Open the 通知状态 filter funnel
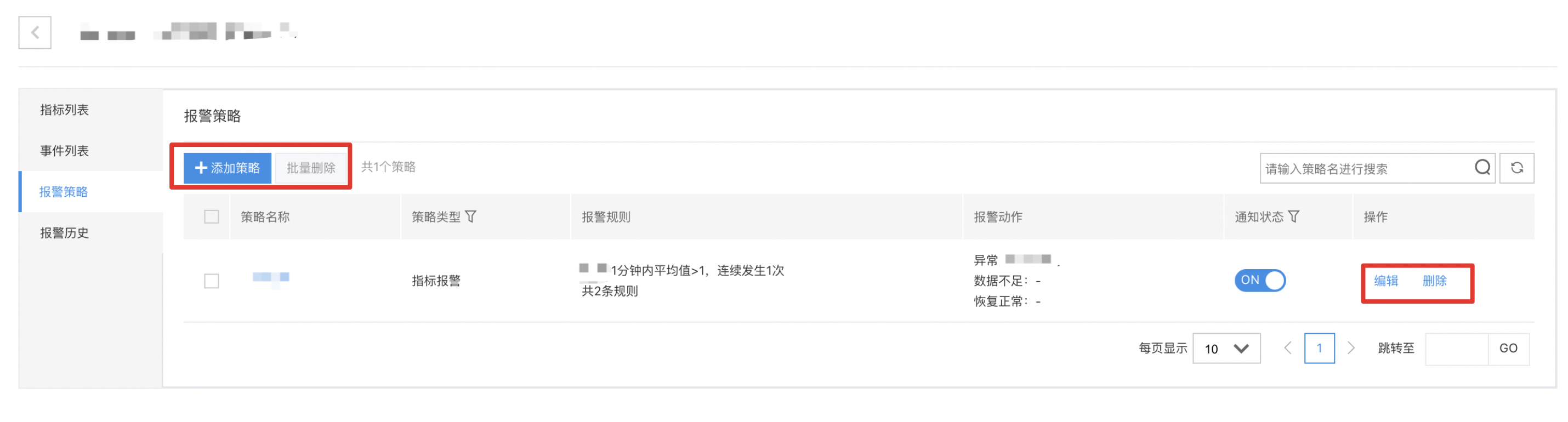 pos(1293,216)
